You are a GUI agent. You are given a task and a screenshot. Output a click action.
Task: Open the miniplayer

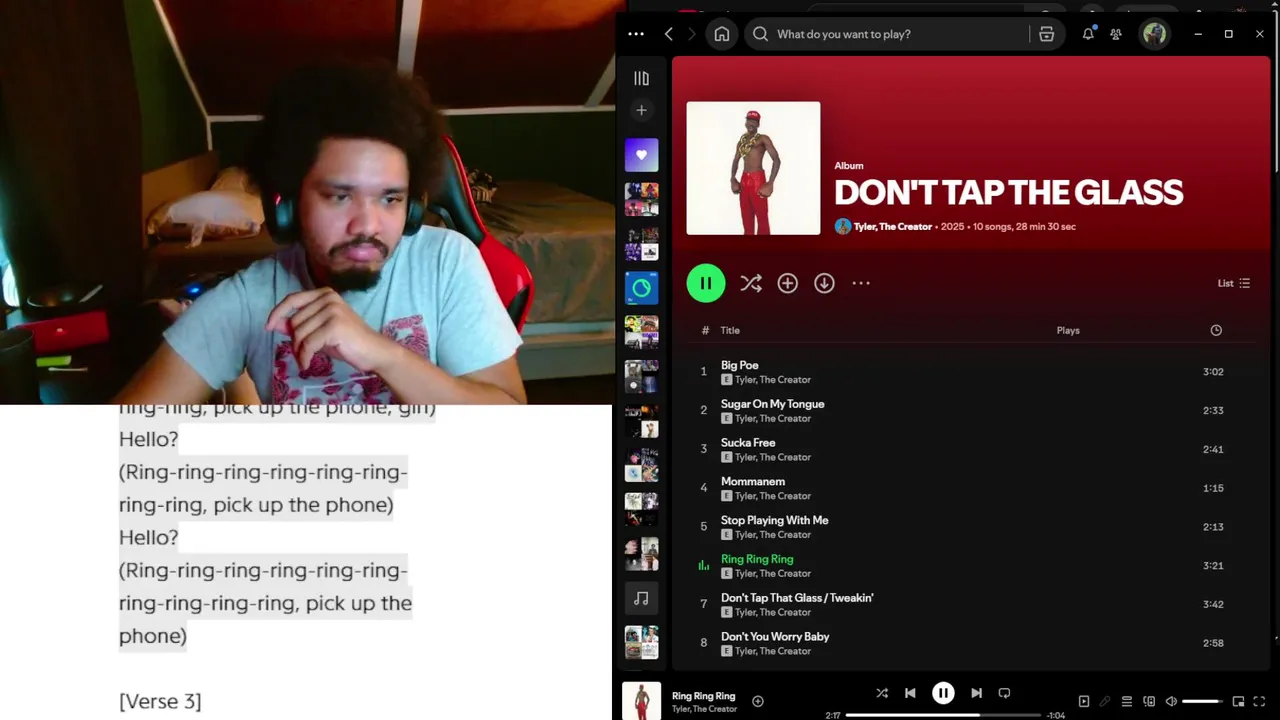click(1238, 702)
